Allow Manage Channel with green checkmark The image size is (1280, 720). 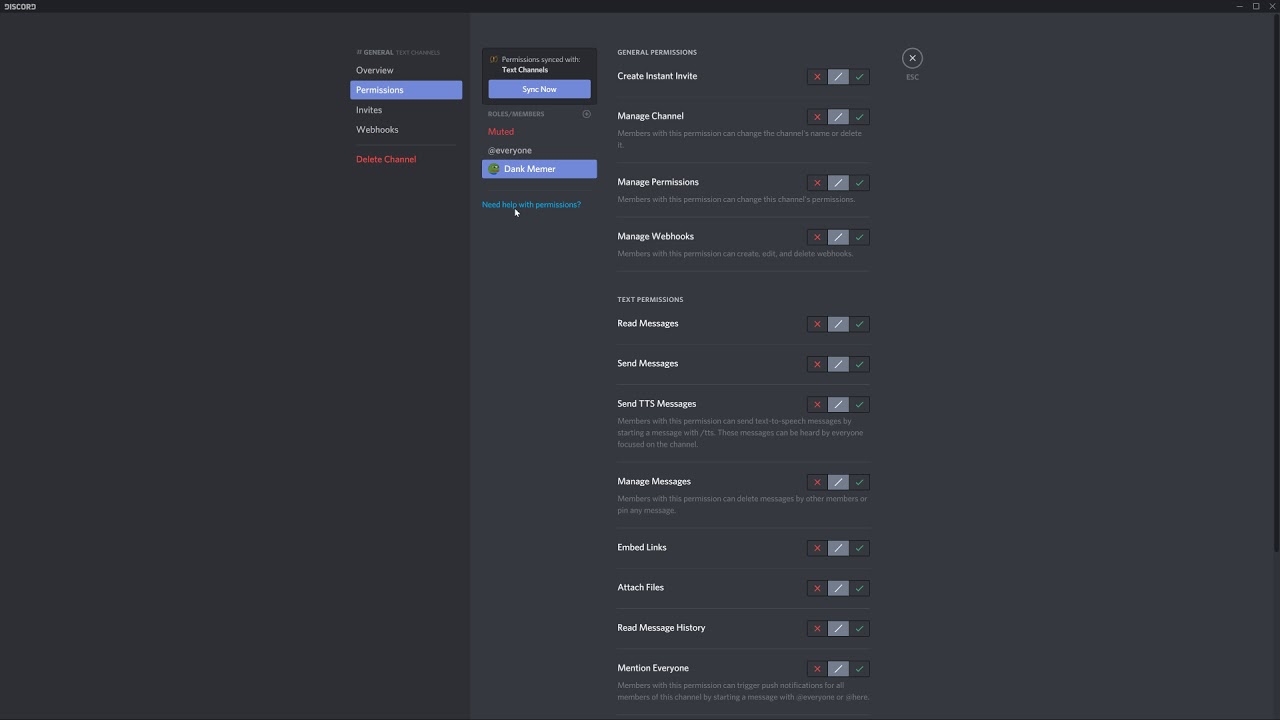(859, 117)
